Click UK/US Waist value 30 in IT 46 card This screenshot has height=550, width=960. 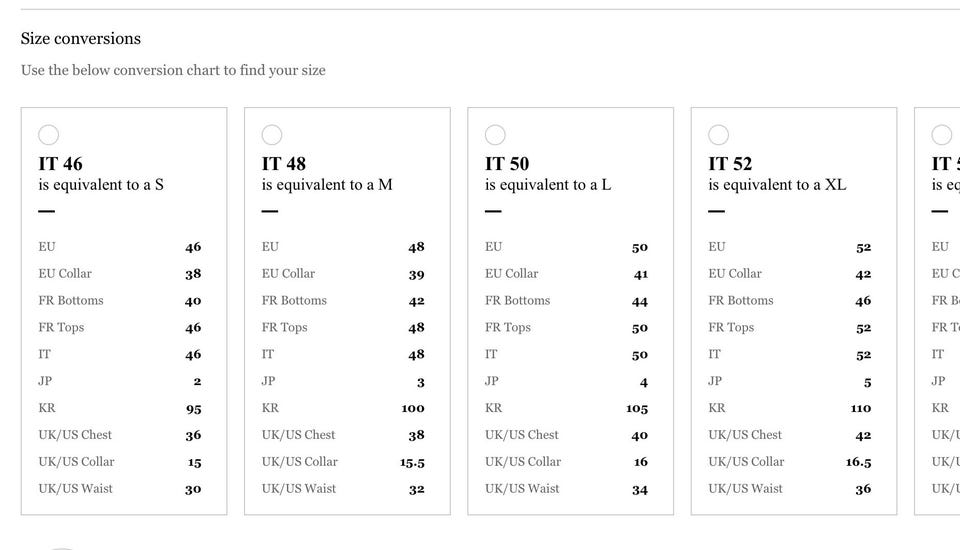pyautogui.click(x=192, y=489)
